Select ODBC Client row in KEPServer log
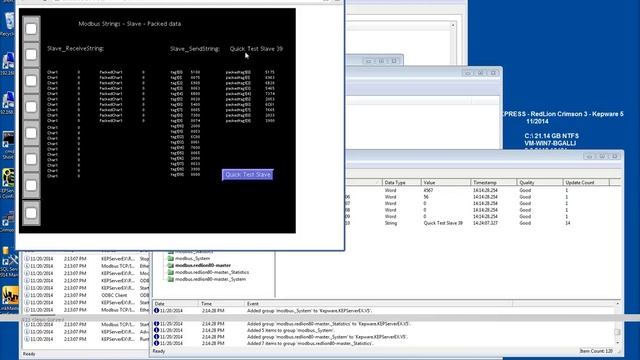The image size is (640, 360). pos(86,295)
